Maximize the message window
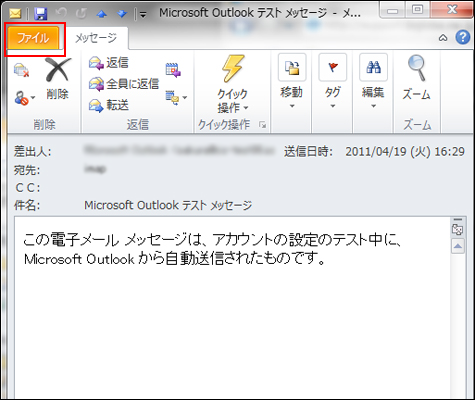Image resolution: width=475 pixels, height=400 pixels. click(x=418, y=10)
